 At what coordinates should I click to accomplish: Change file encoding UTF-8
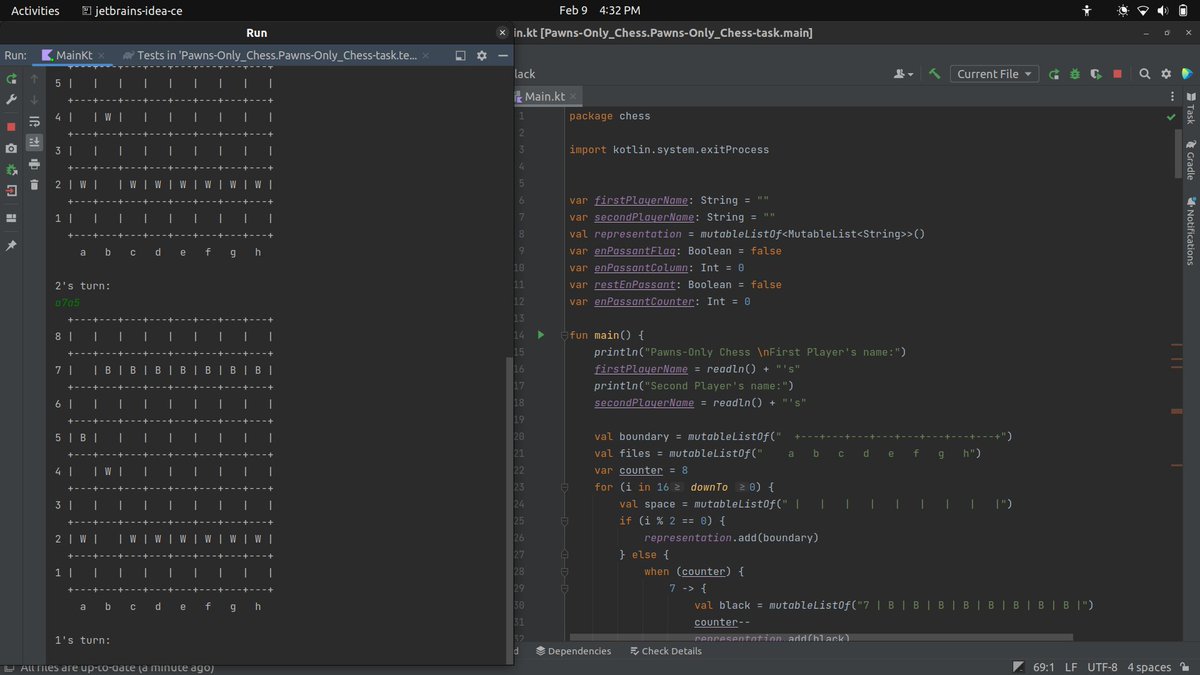point(1102,667)
